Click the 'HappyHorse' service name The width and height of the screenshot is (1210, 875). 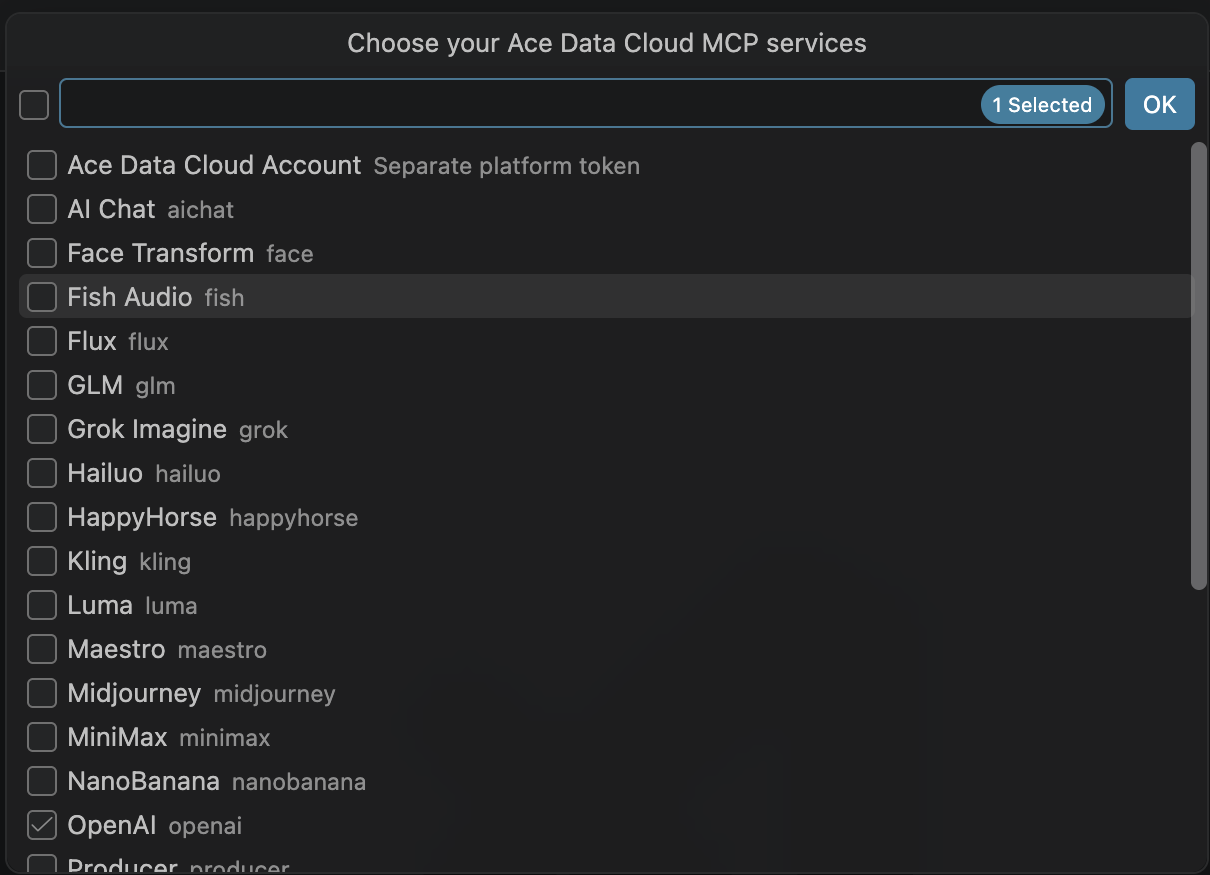click(142, 517)
